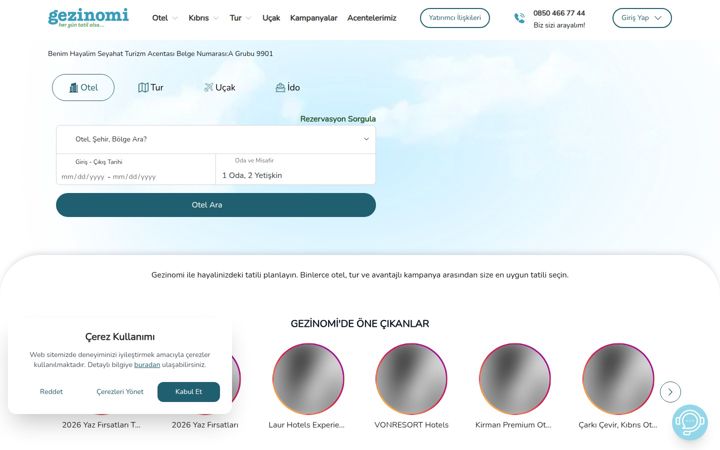
Task: Open the Otel, Şehir, Bölge Ara dropdown
Action: pos(216,139)
